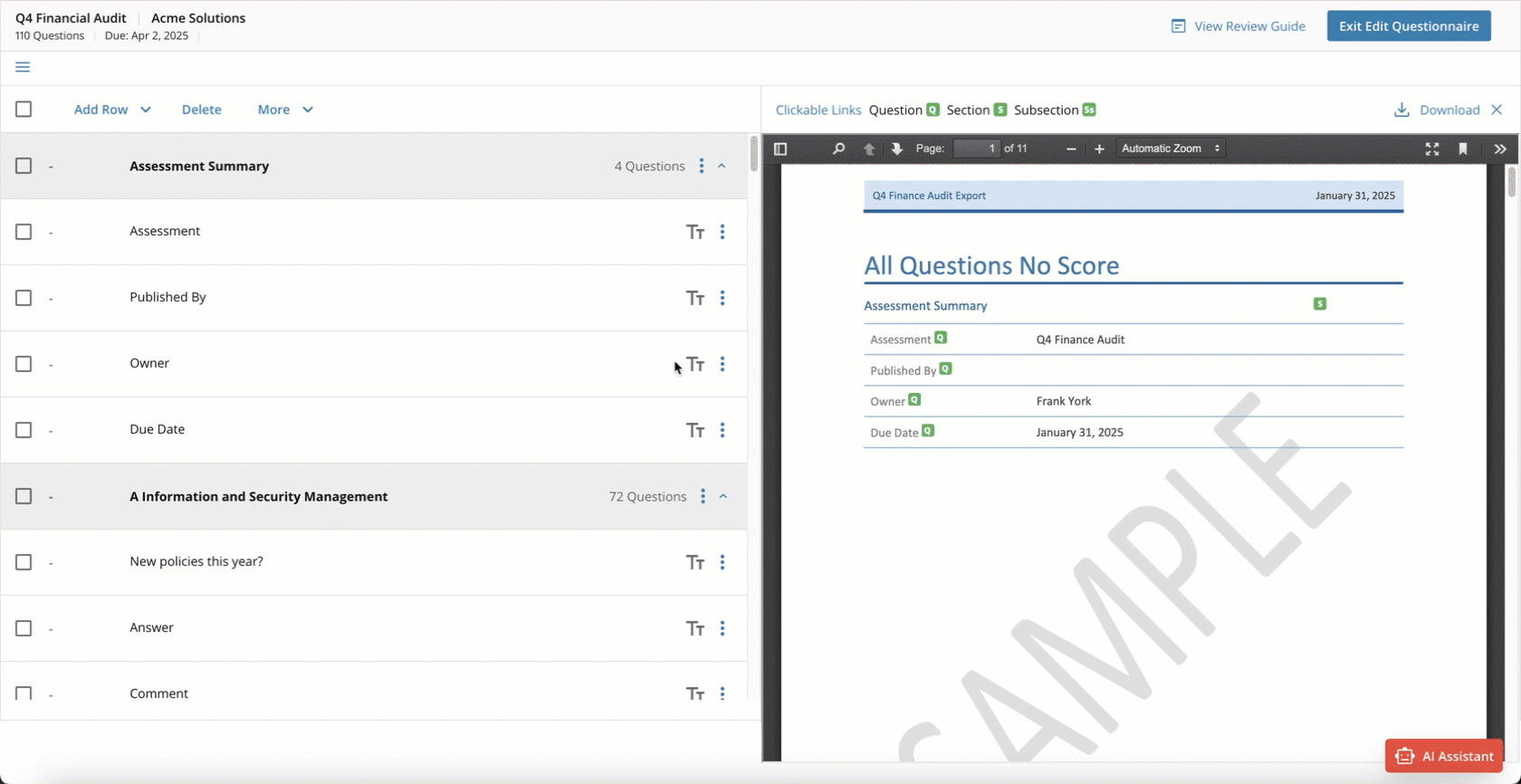This screenshot has height=784, width=1521.
Task: Go to next PDF page arrow
Action: [896, 148]
